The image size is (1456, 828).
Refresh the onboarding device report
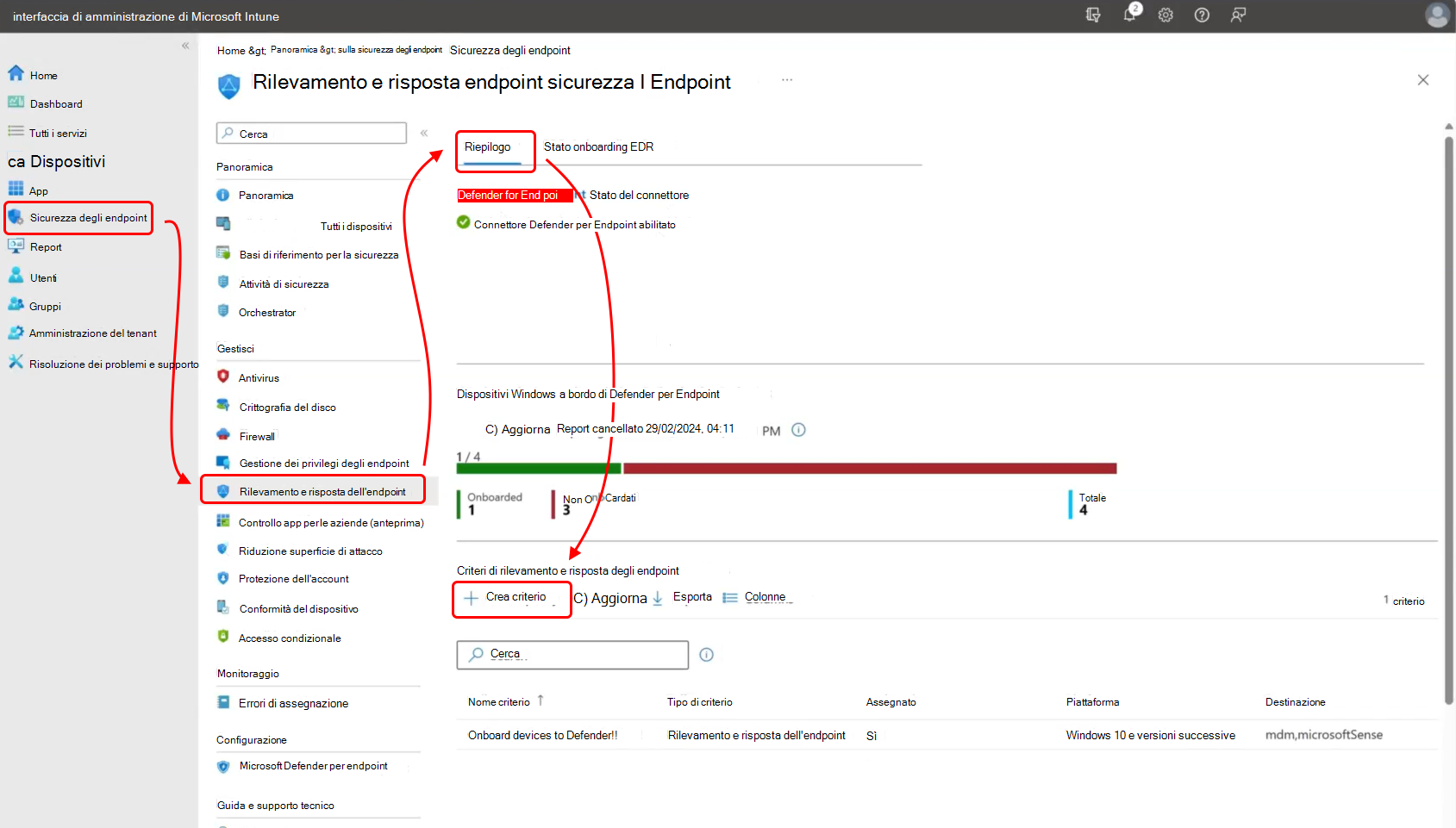[517, 430]
